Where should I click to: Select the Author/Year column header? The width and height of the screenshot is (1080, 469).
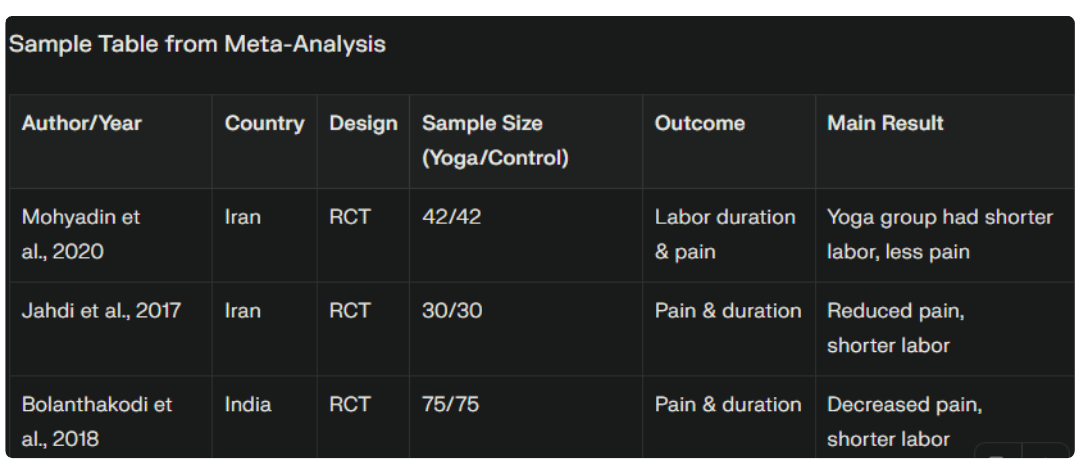tap(82, 124)
